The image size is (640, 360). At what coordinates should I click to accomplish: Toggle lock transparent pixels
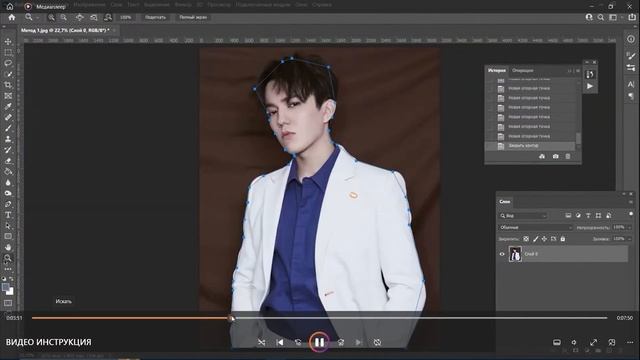coord(526,239)
